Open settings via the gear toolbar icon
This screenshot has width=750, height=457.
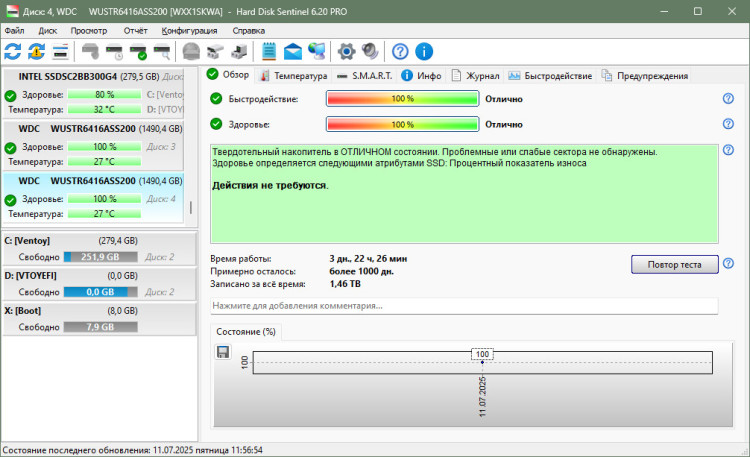[346, 52]
